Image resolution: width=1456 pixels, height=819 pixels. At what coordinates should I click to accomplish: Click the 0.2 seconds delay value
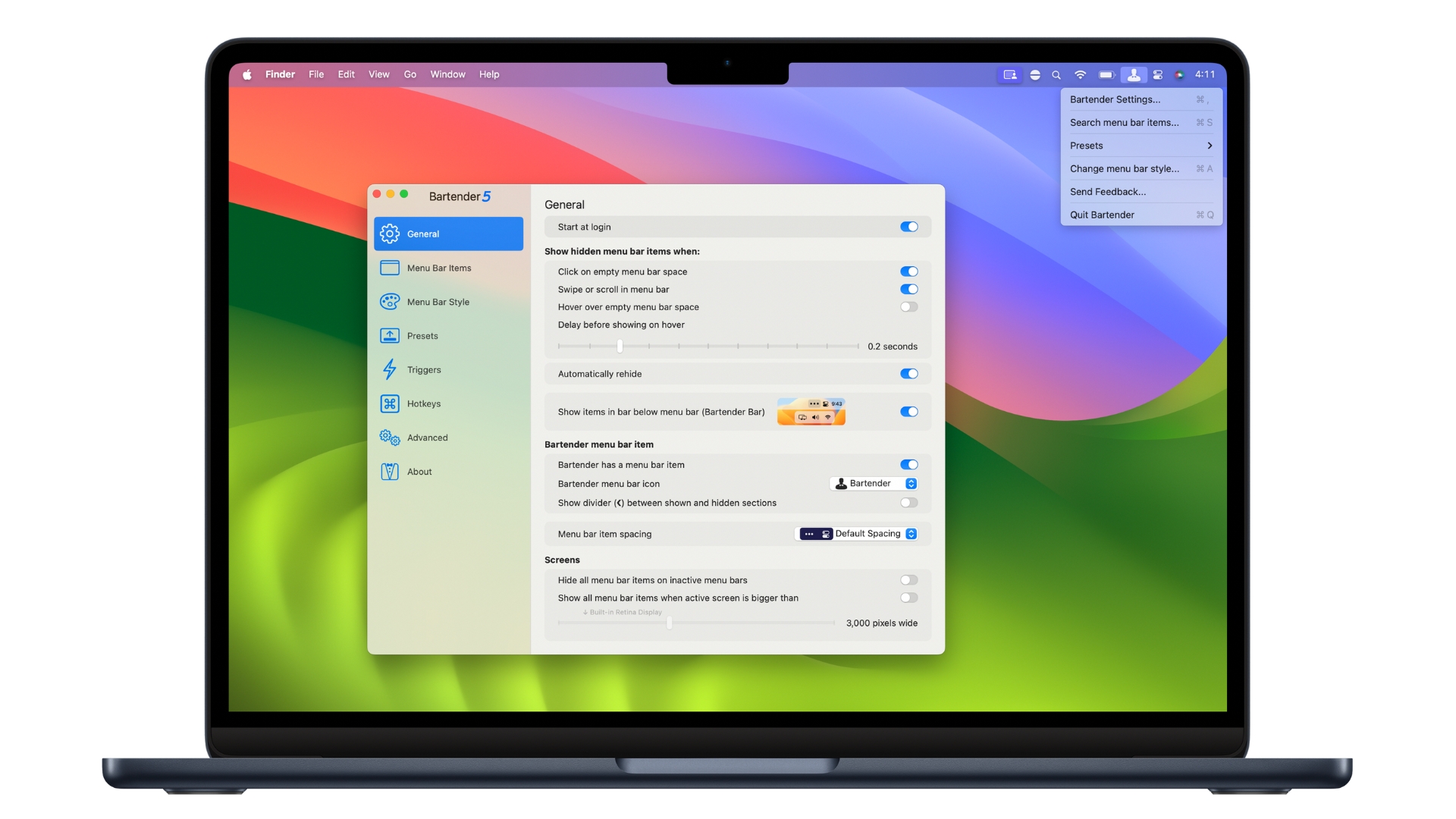pos(893,347)
